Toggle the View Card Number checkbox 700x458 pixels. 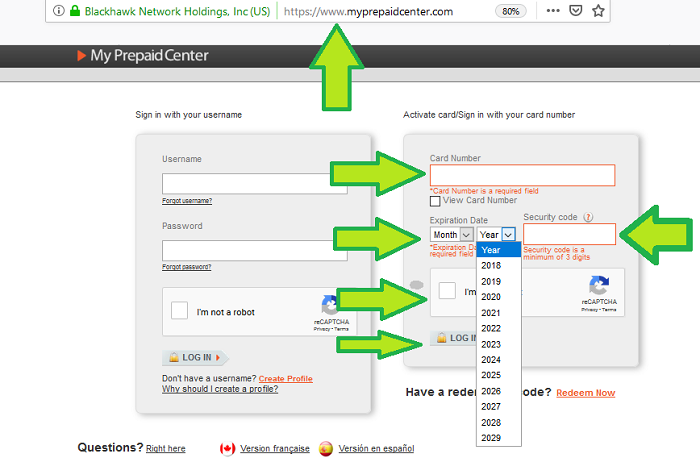pyautogui.click(x=435, y=201)
